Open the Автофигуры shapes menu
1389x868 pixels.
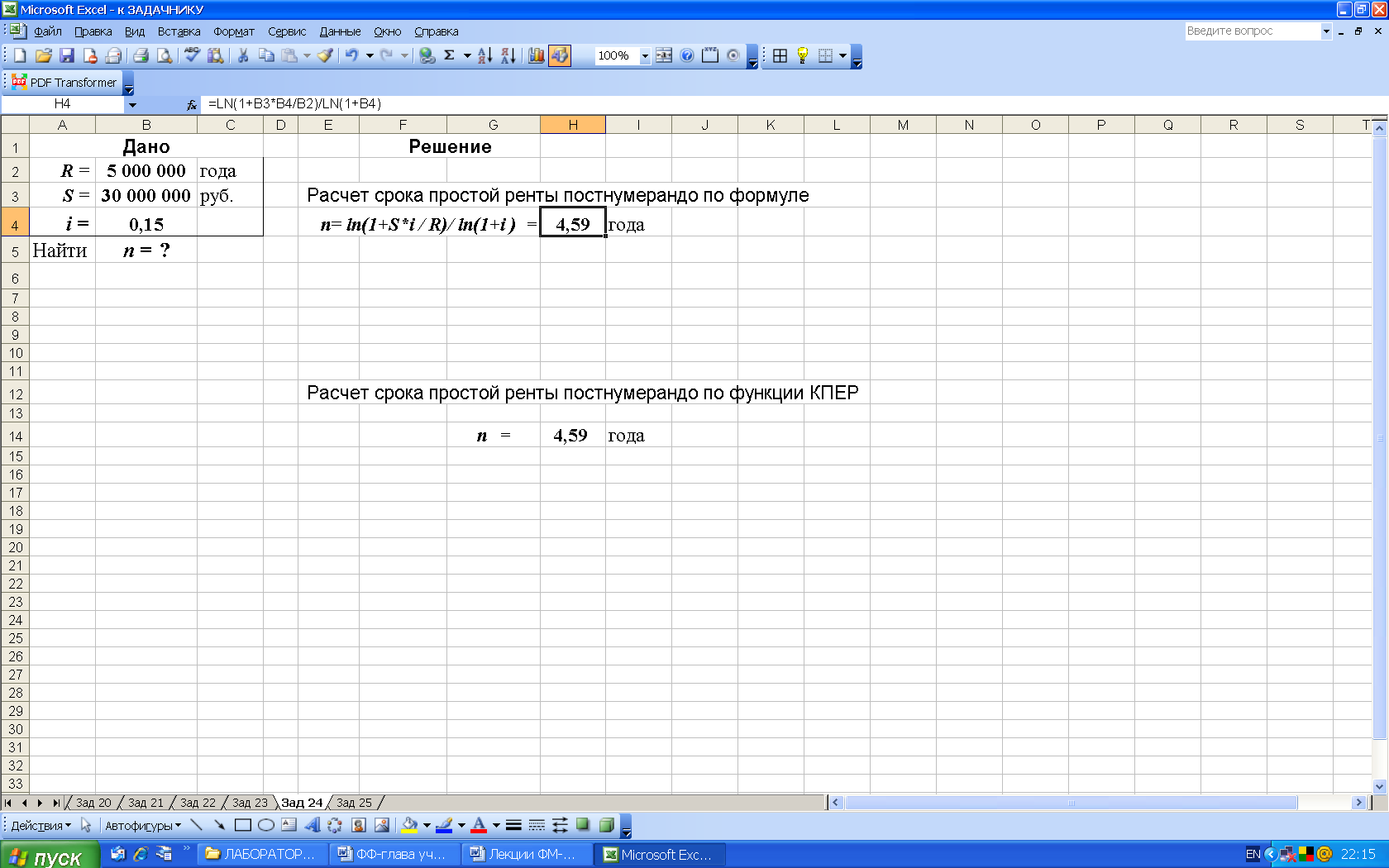click(142, 825)
